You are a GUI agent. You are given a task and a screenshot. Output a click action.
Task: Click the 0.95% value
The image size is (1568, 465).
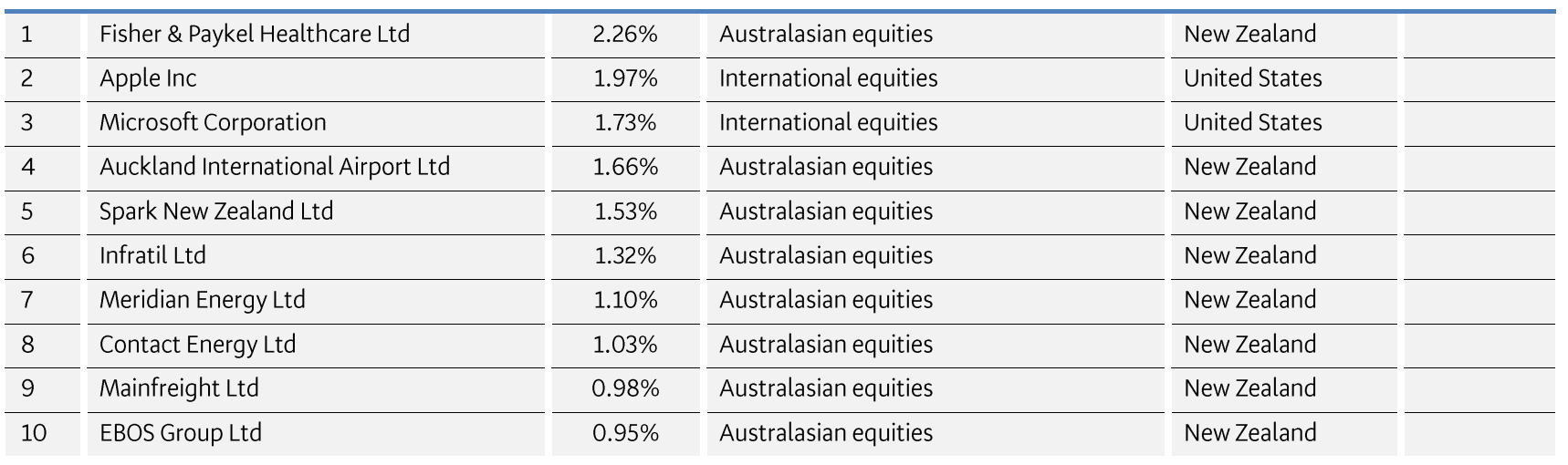tap(625, 433)
